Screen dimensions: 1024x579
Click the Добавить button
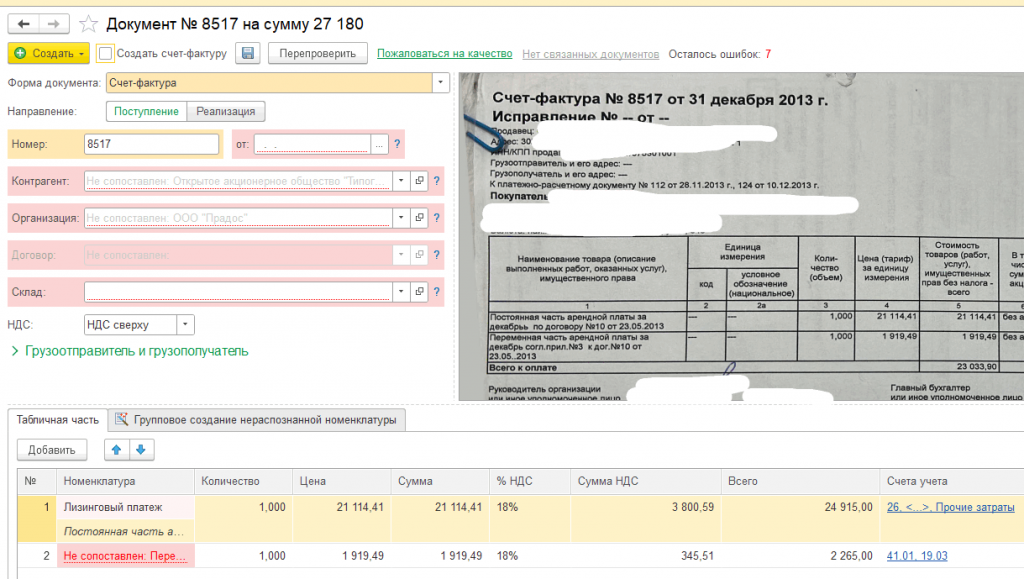click(52, 450)
